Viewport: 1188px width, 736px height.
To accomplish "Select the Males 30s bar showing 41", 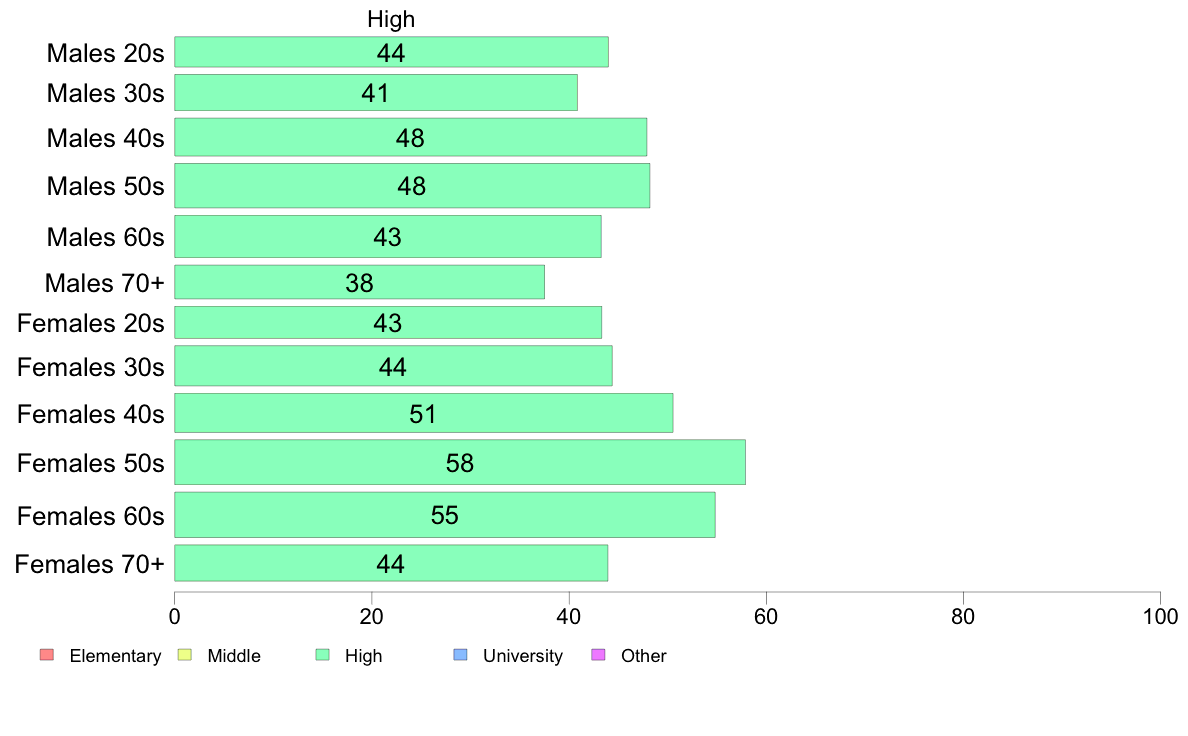I will tap(376, 92).
